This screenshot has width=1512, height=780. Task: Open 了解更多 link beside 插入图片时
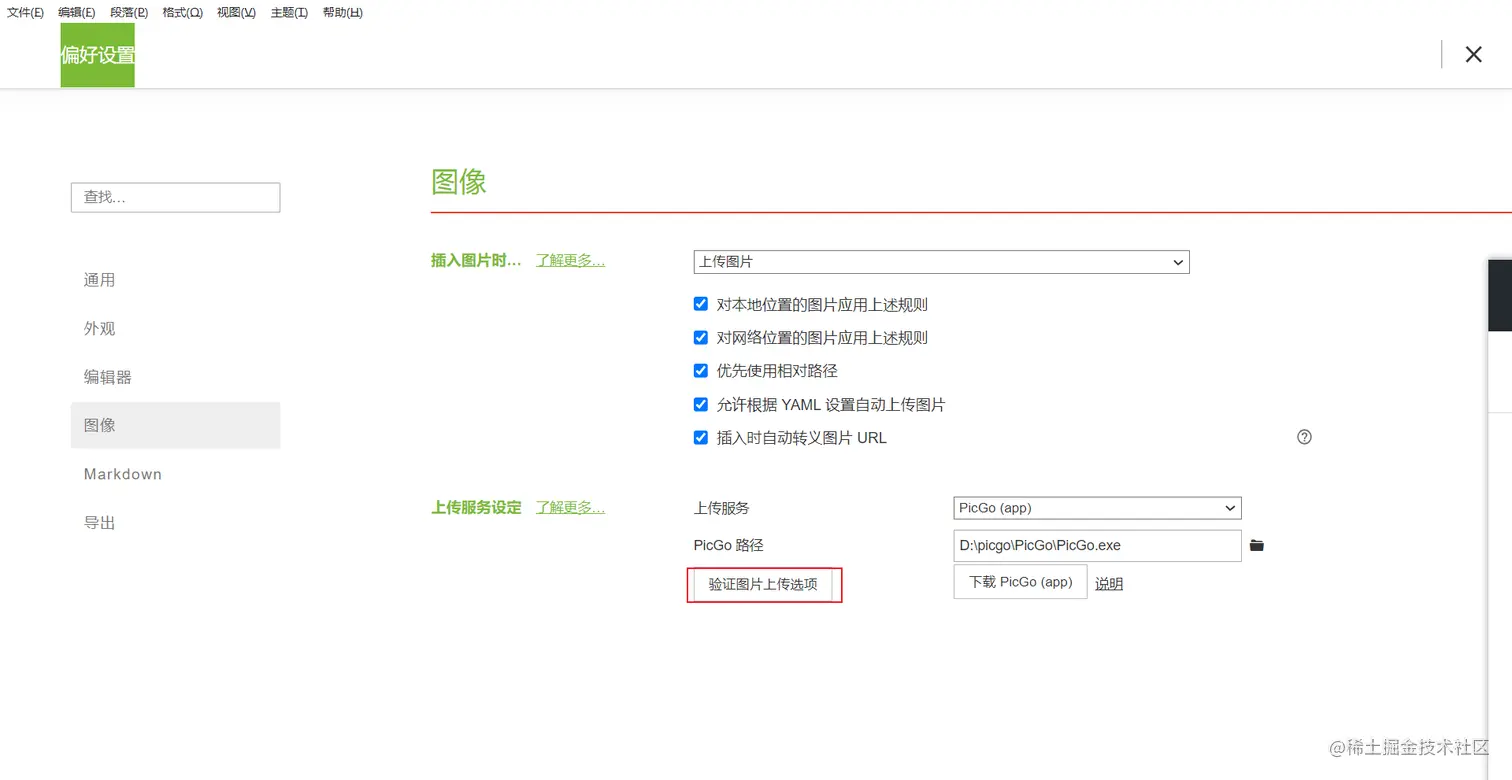(570, 260)
